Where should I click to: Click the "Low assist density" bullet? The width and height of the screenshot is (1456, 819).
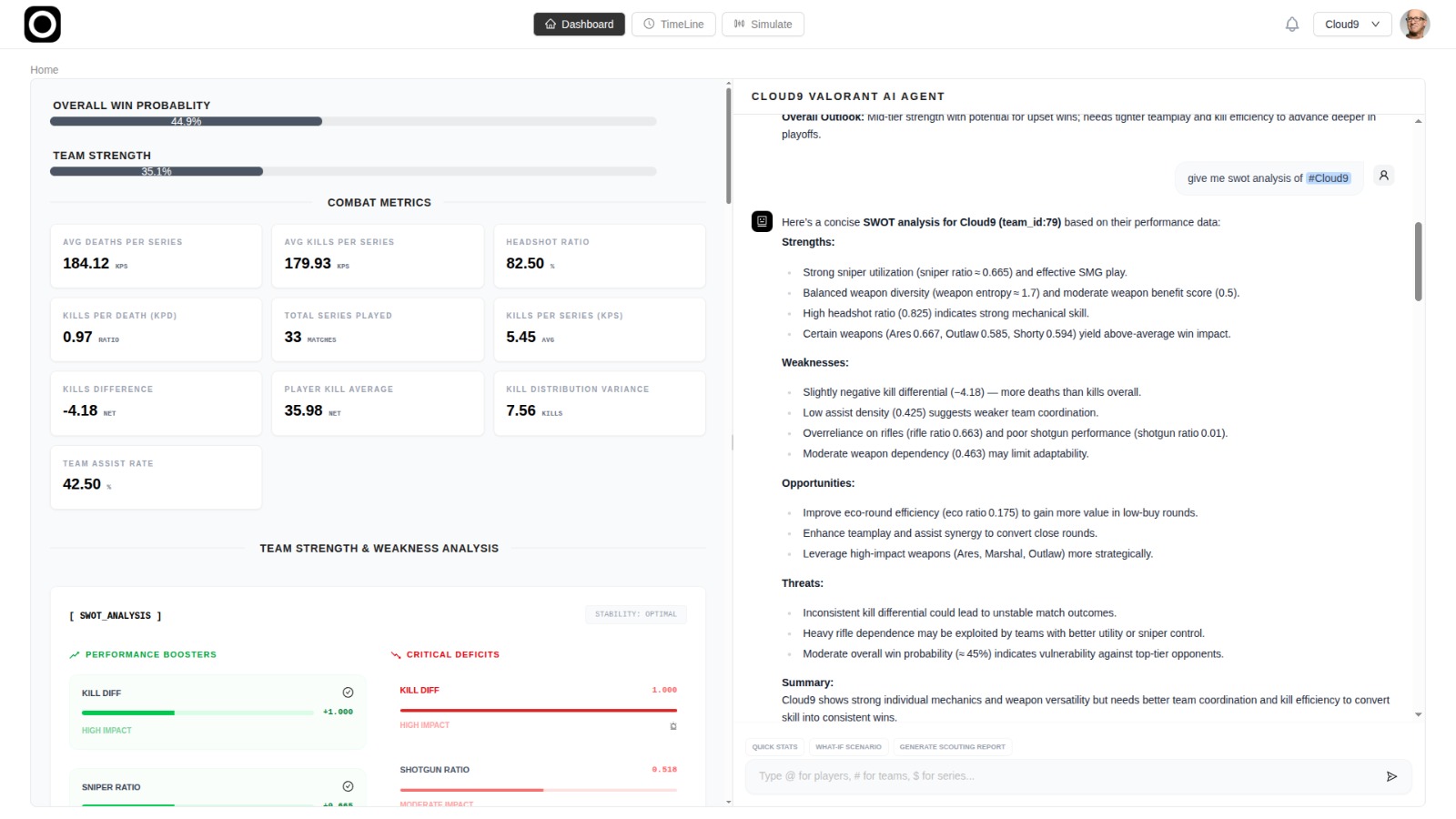click(x=950, y=413)
